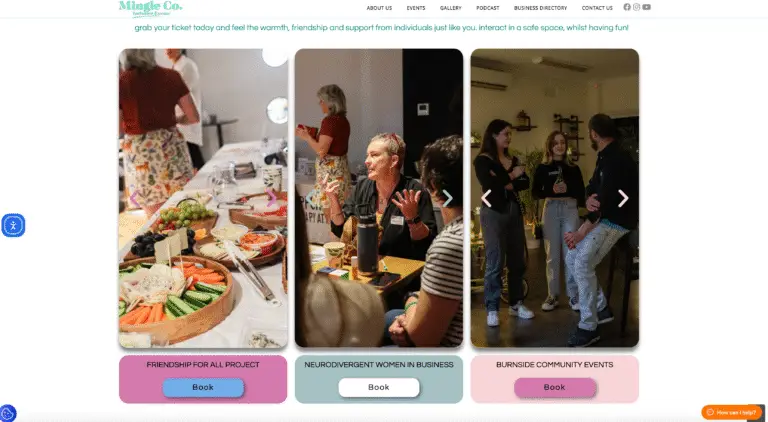This screenshot has width=768, height=422.
Task: Book the Burnside Community Events
Action: coord(554,387)
